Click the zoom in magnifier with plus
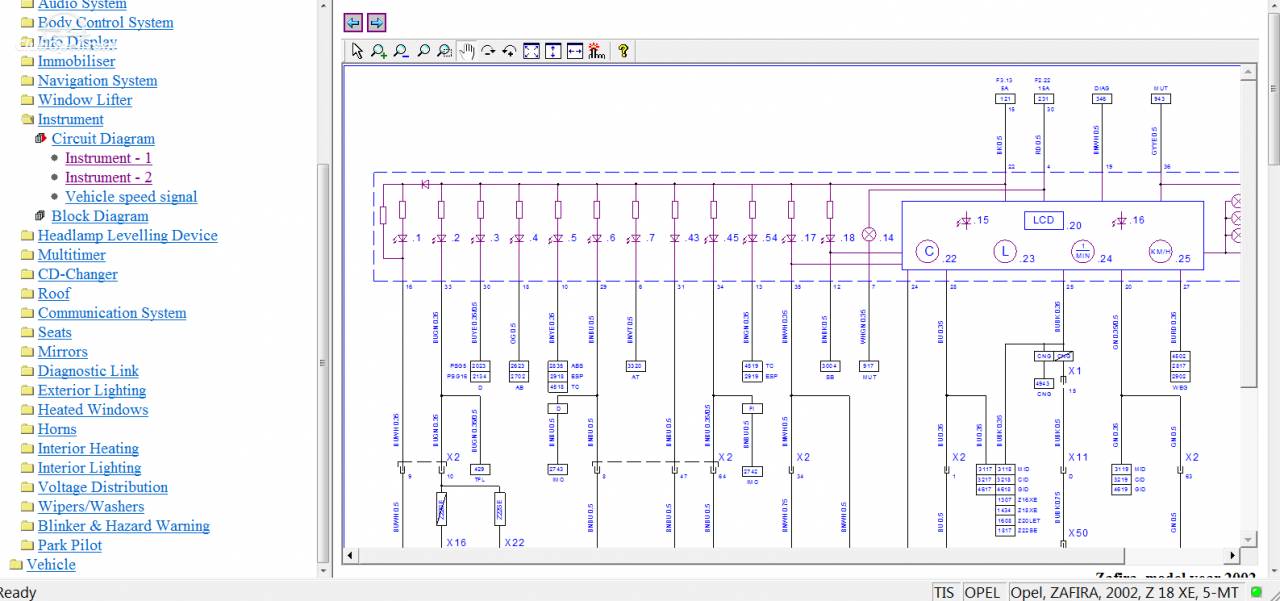Screen dimensions: 1280x601 pyautogui.click(x=379, y=51)
